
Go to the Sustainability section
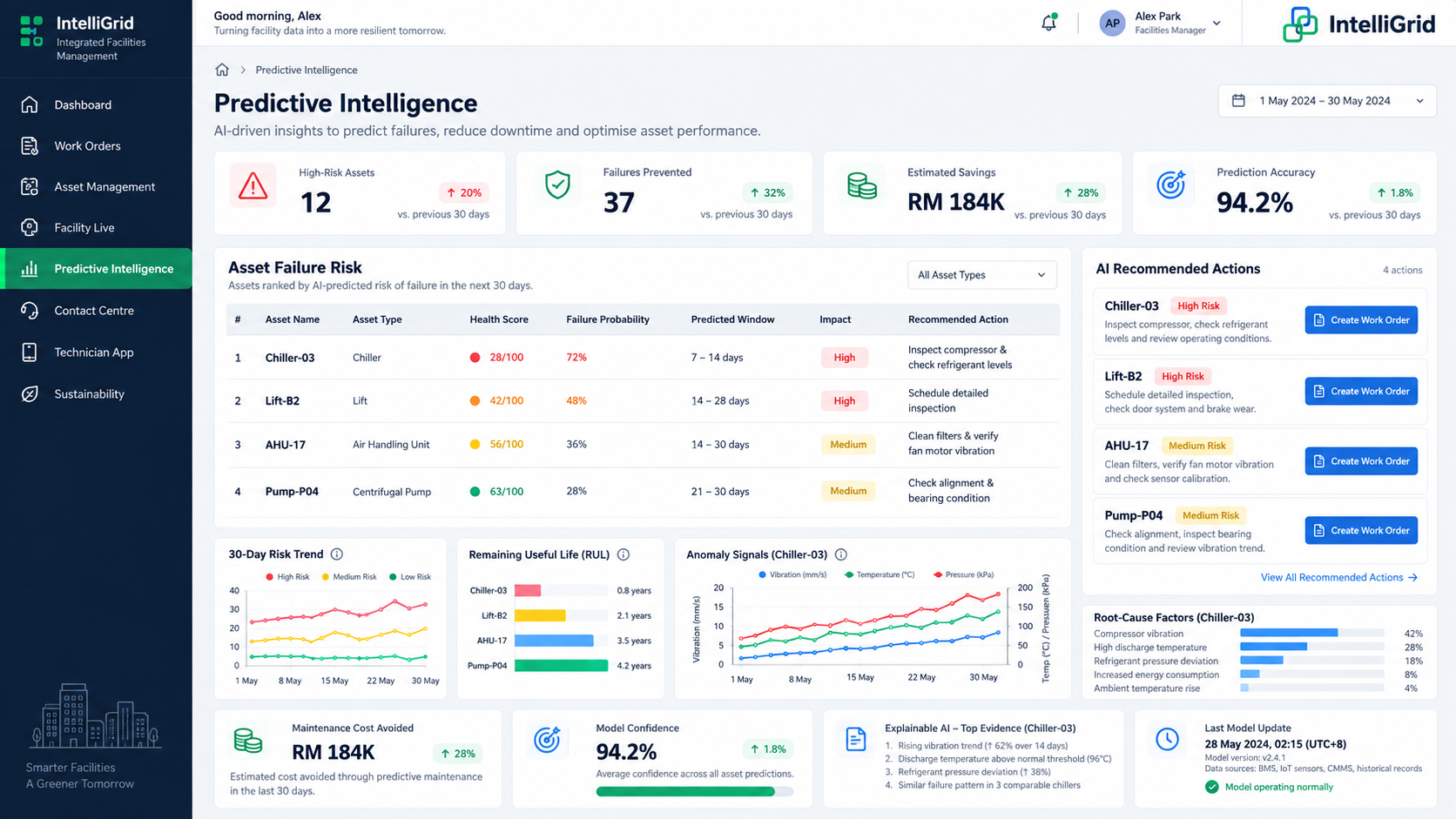tap(96, 393)
